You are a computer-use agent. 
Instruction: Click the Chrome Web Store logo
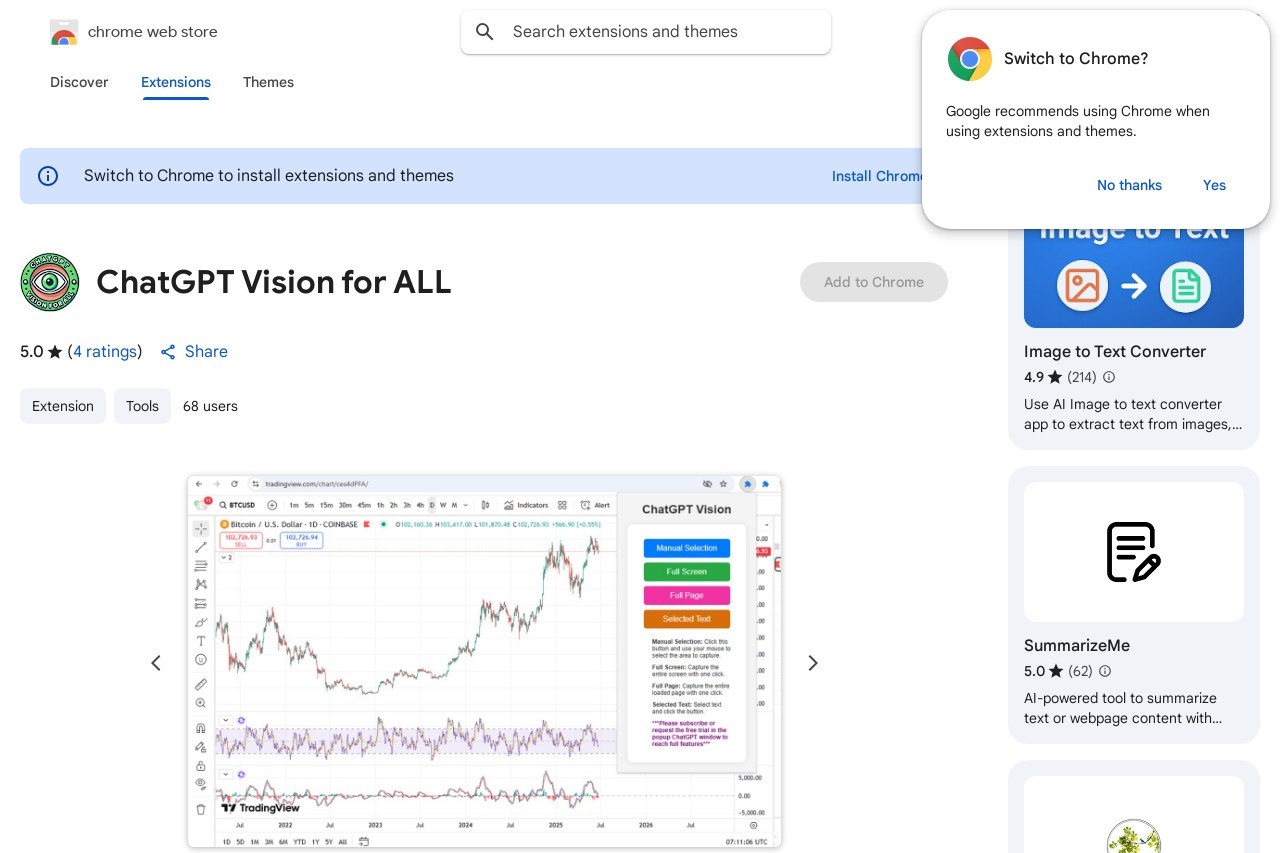tap(64, 32)
